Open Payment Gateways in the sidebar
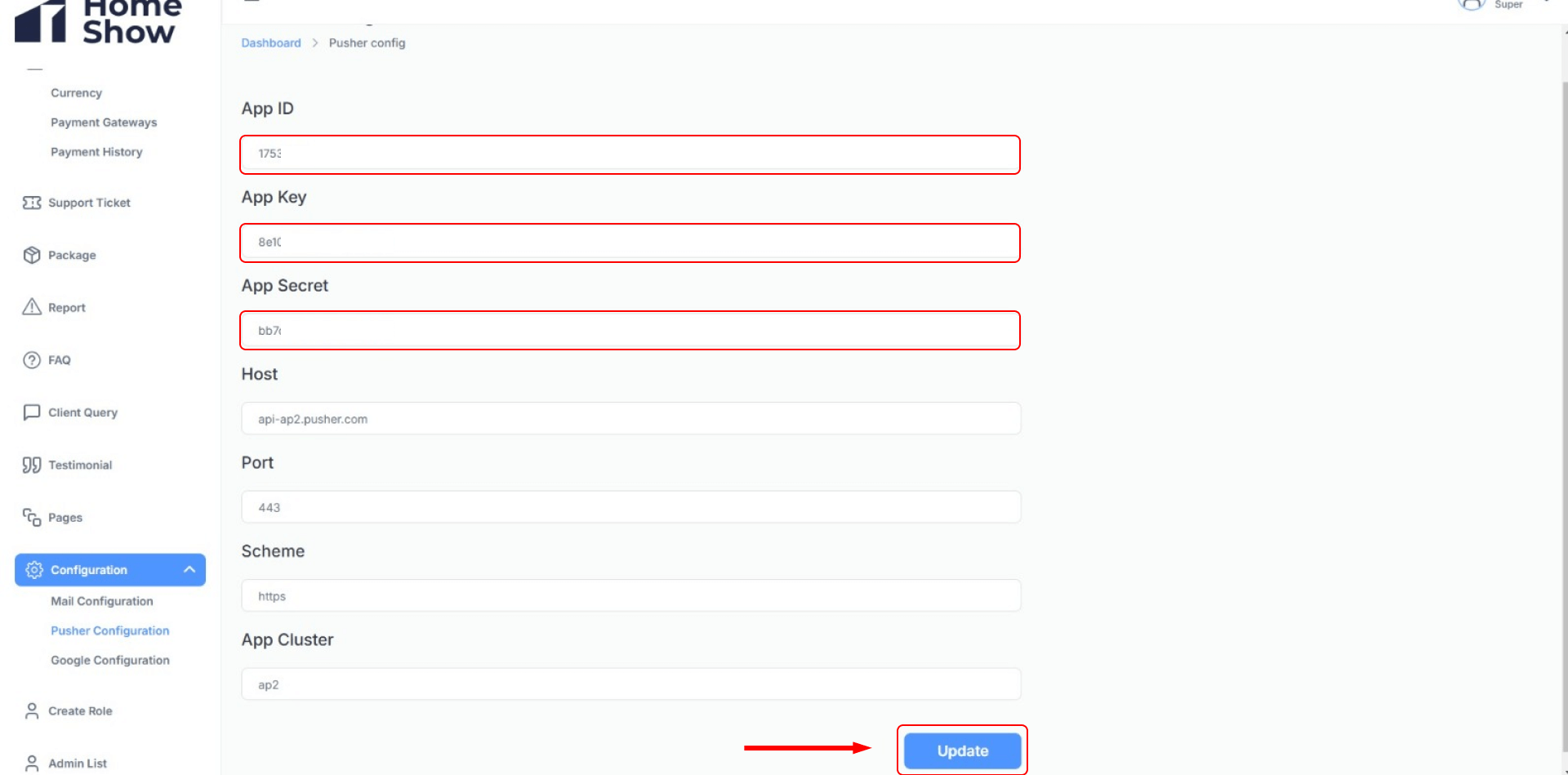The width and height of the screenshot is (1568, 775). point(104,122)
